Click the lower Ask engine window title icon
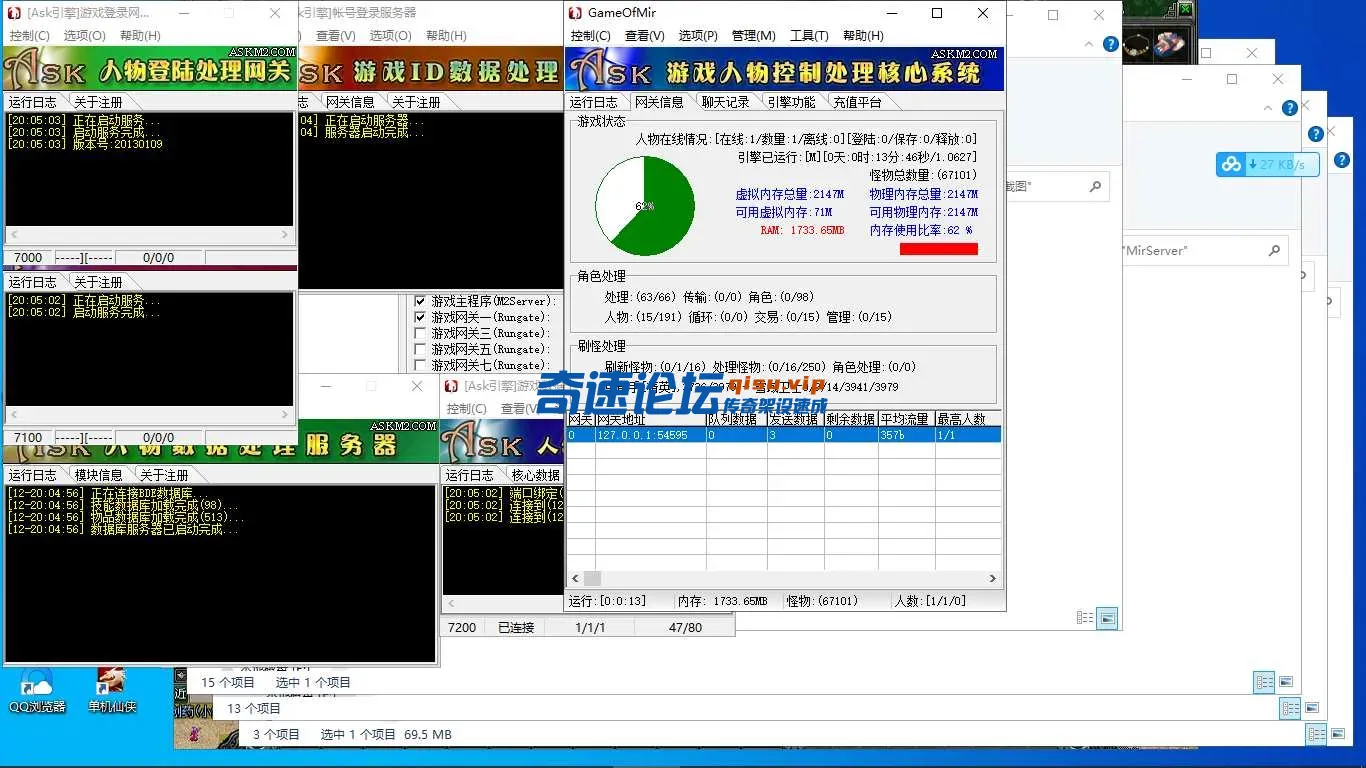1366x768 pixels. pyautogui.click(x=451, y=386)
